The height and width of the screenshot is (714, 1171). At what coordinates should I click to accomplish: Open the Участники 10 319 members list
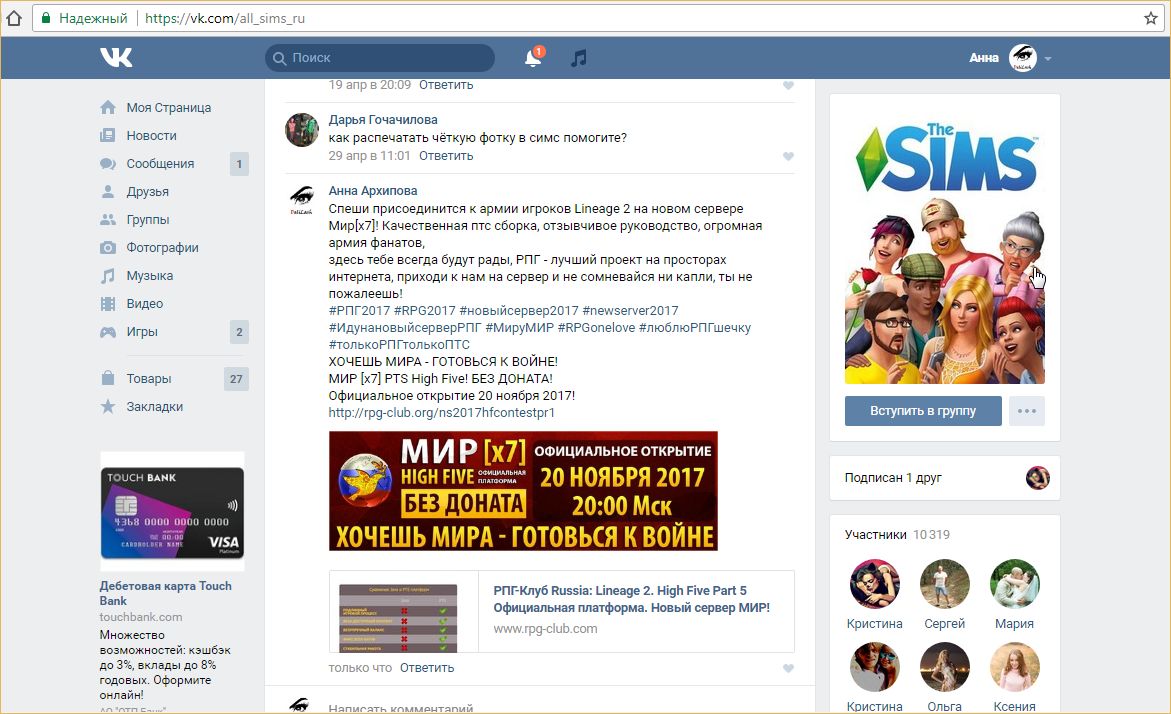[x=897, y=535]
